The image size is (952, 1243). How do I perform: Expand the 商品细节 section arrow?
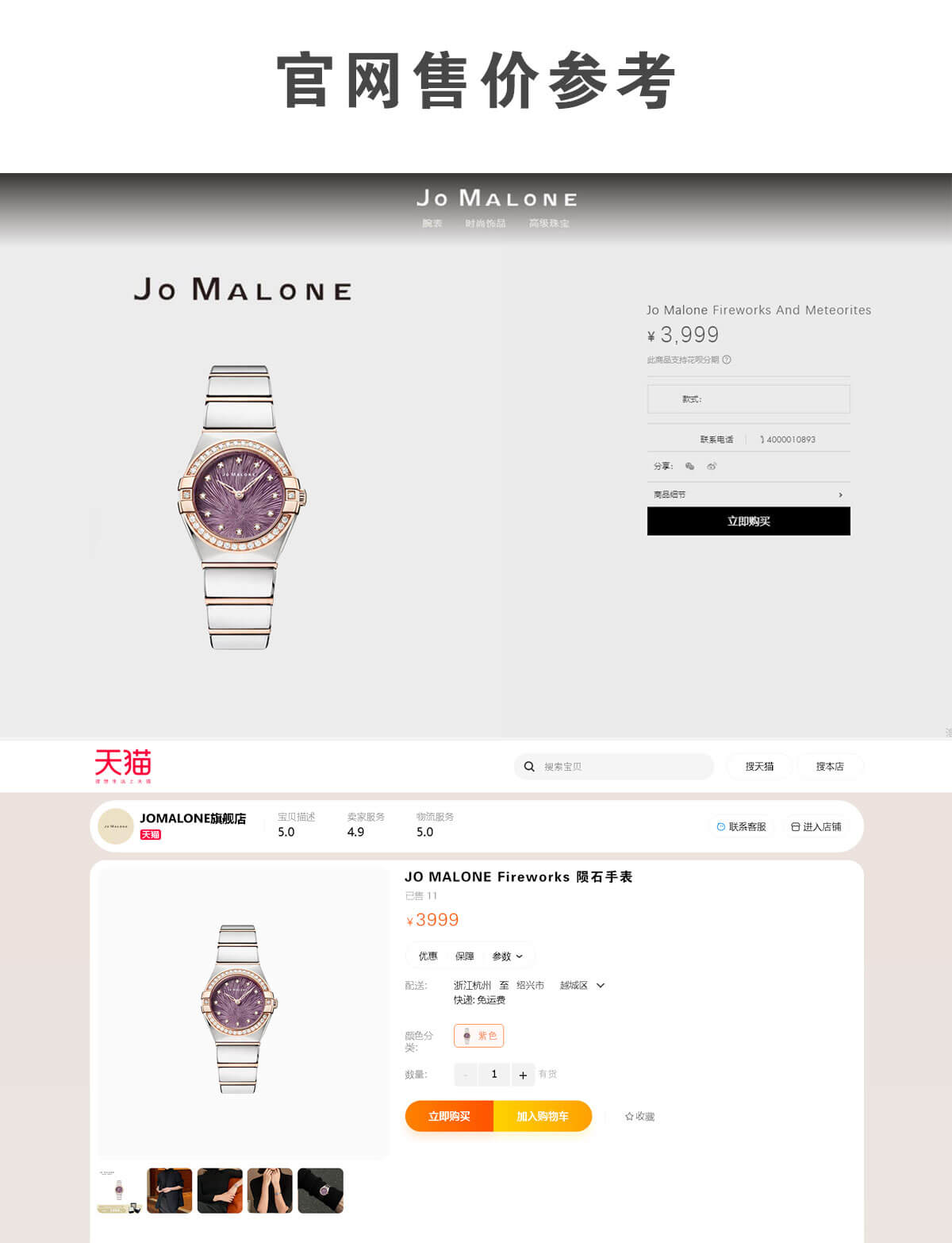pyautogui.click(x=841, y=495)
